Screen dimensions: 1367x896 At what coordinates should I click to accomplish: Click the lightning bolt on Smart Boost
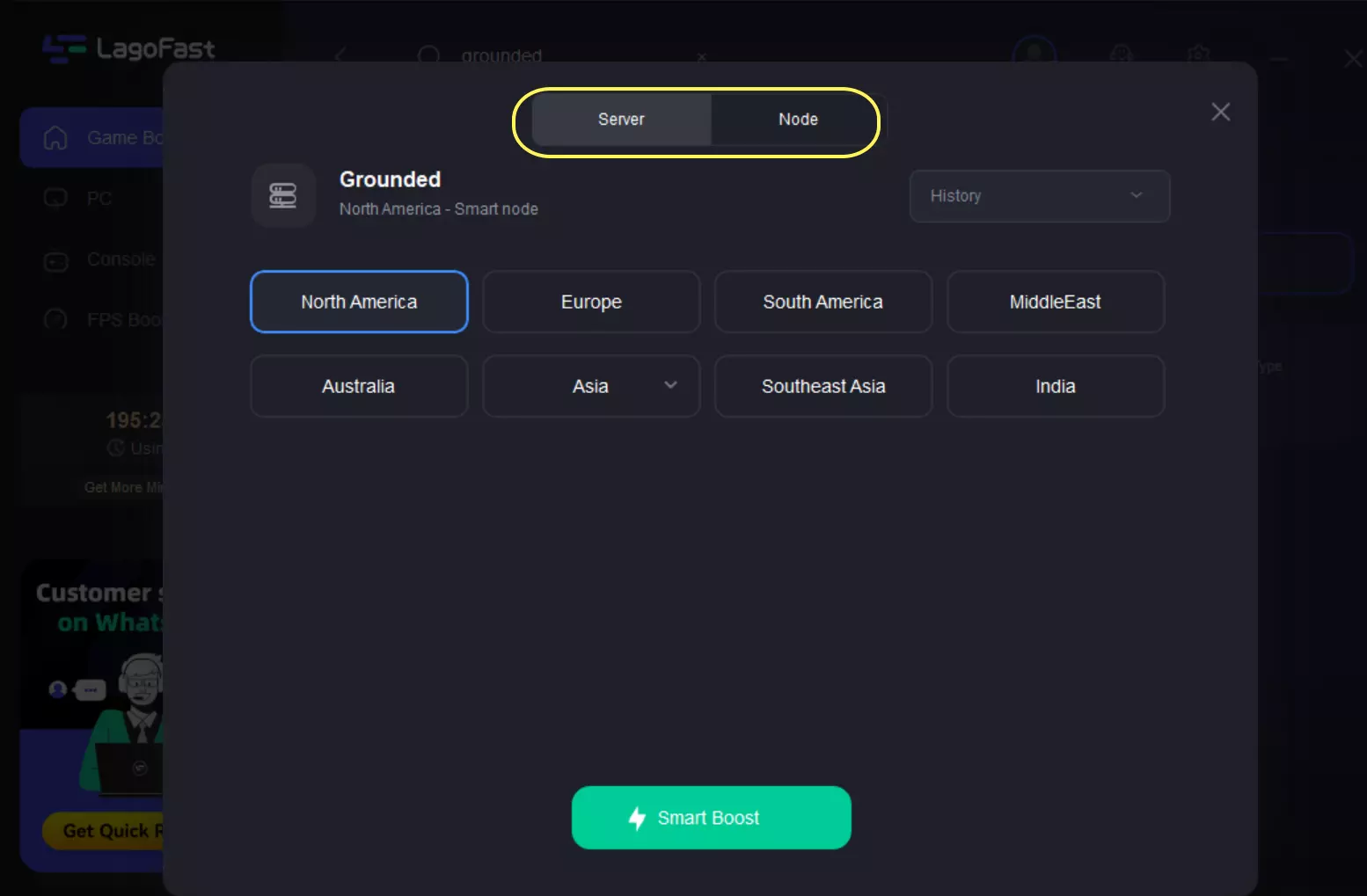(637, 819)
